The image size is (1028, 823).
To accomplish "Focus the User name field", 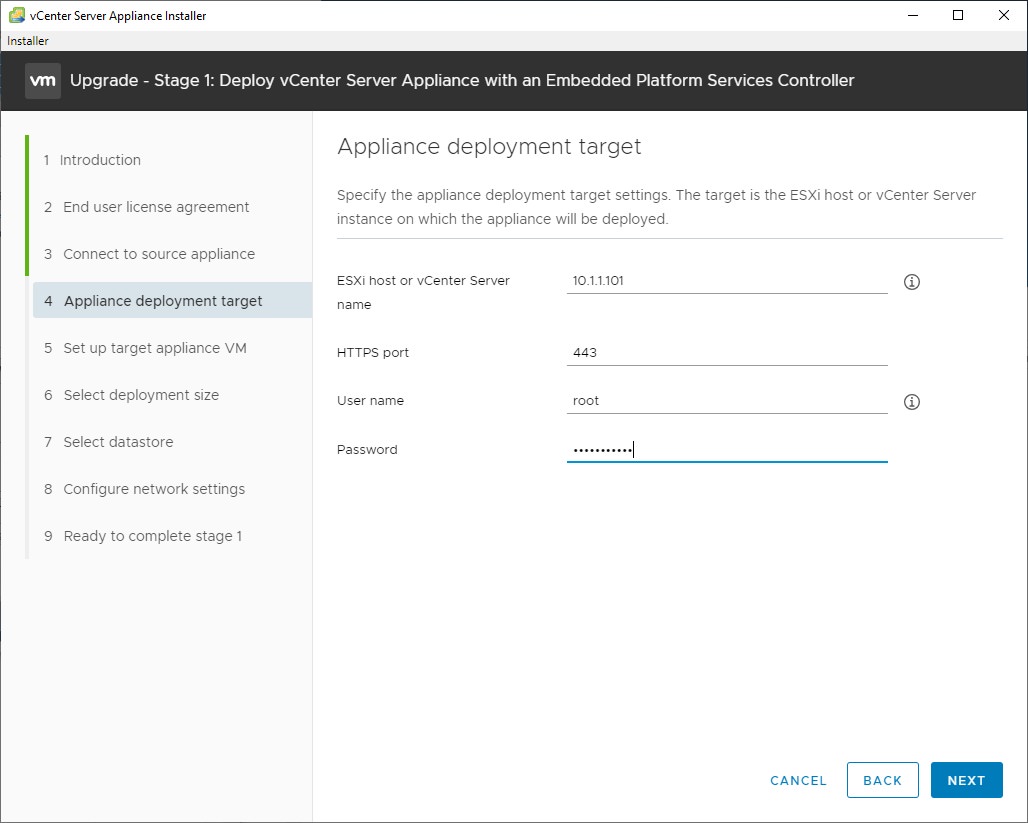I will point(727,401).
